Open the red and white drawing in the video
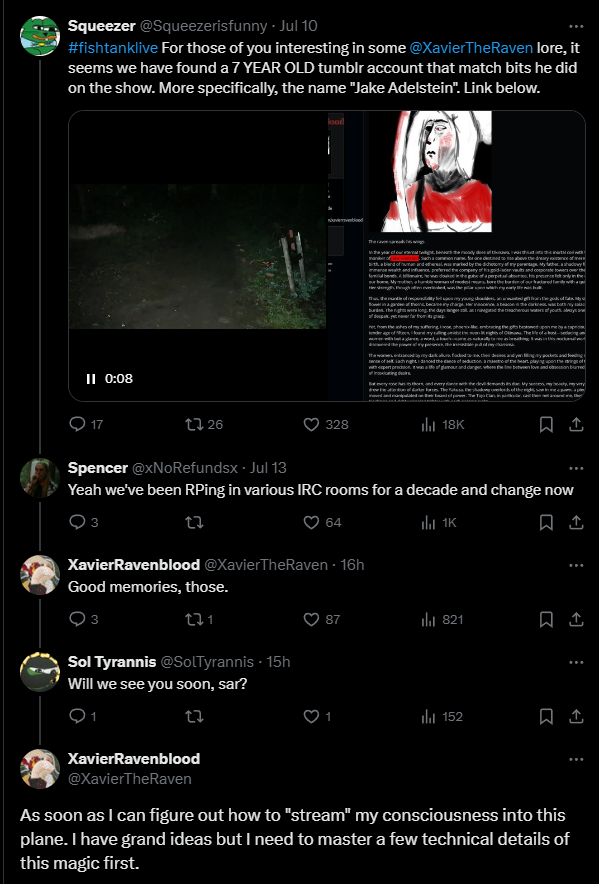599x884 pixels. (435, 171)
